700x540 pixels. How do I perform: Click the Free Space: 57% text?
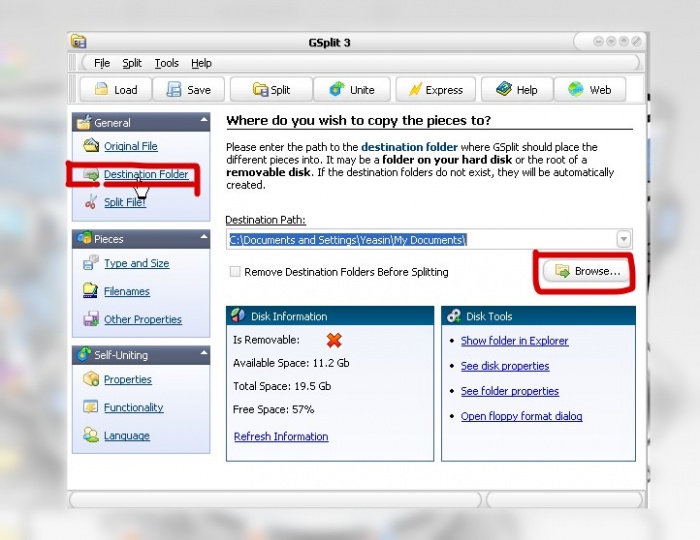(x=273, y=409)
